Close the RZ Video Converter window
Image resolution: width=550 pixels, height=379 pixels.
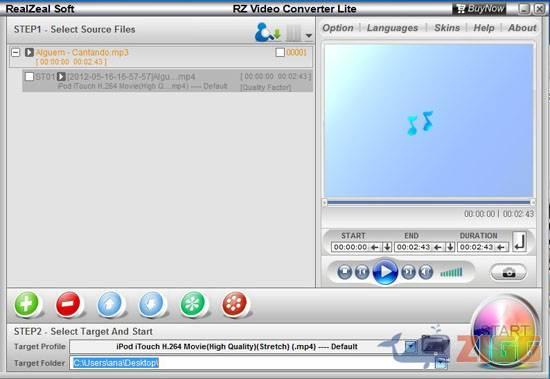point(539,9)
